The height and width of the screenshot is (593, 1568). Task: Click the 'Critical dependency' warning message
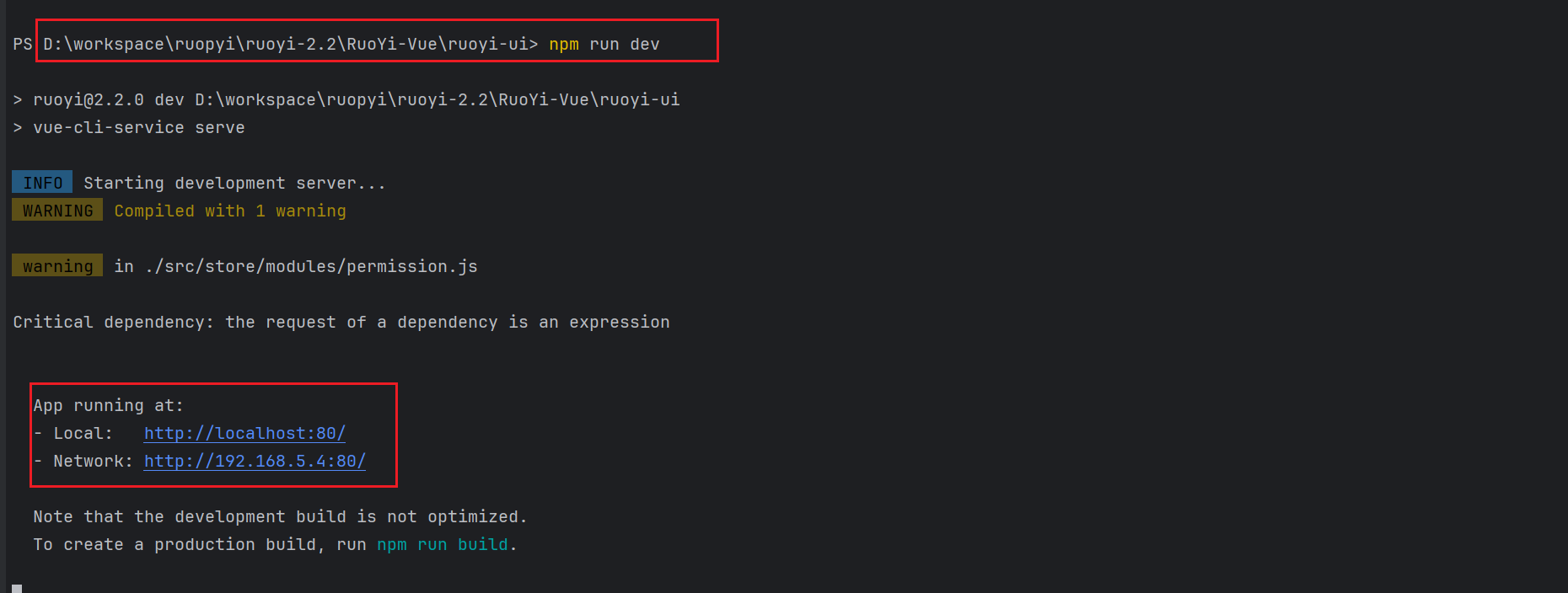click(x=341, y=322)
